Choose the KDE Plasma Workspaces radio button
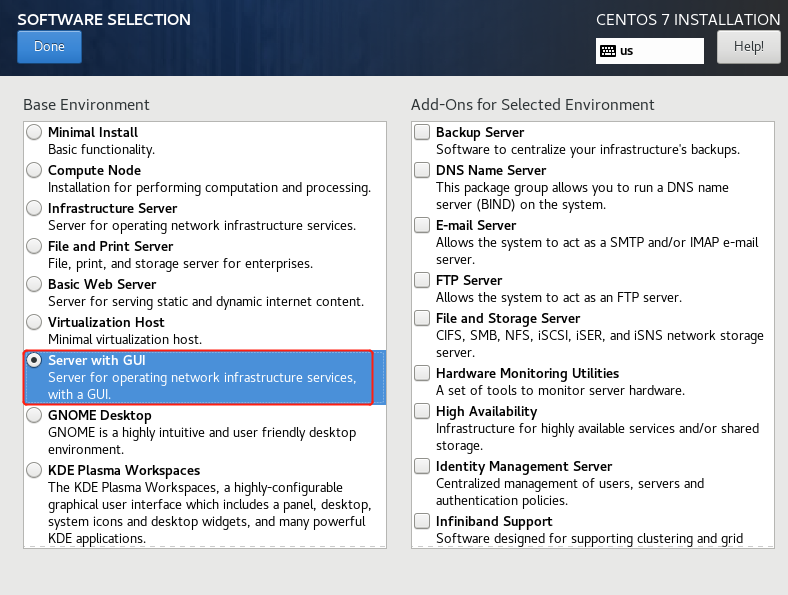The image size is (788, 595). [34, 470]
